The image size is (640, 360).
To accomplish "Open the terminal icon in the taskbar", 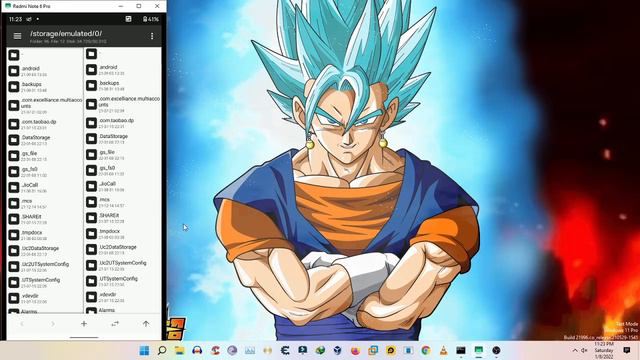I will pyautogui.click(x=461, y=351).
